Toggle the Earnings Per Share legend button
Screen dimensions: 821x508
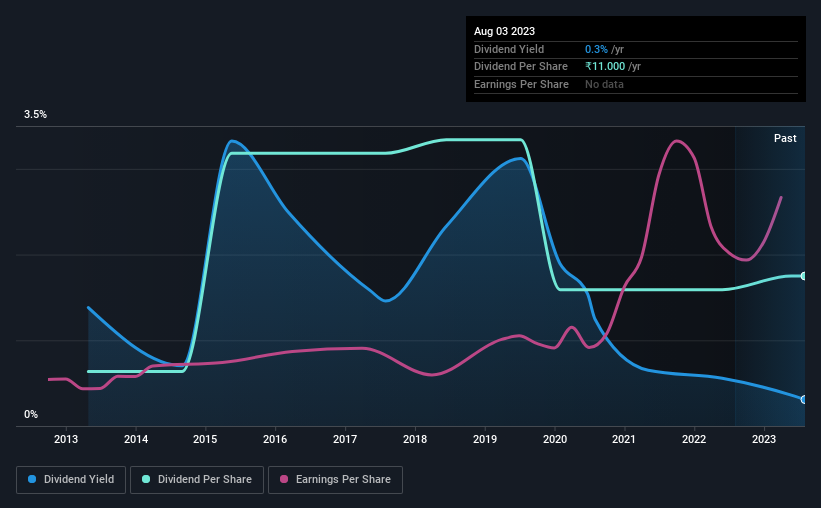335,480
